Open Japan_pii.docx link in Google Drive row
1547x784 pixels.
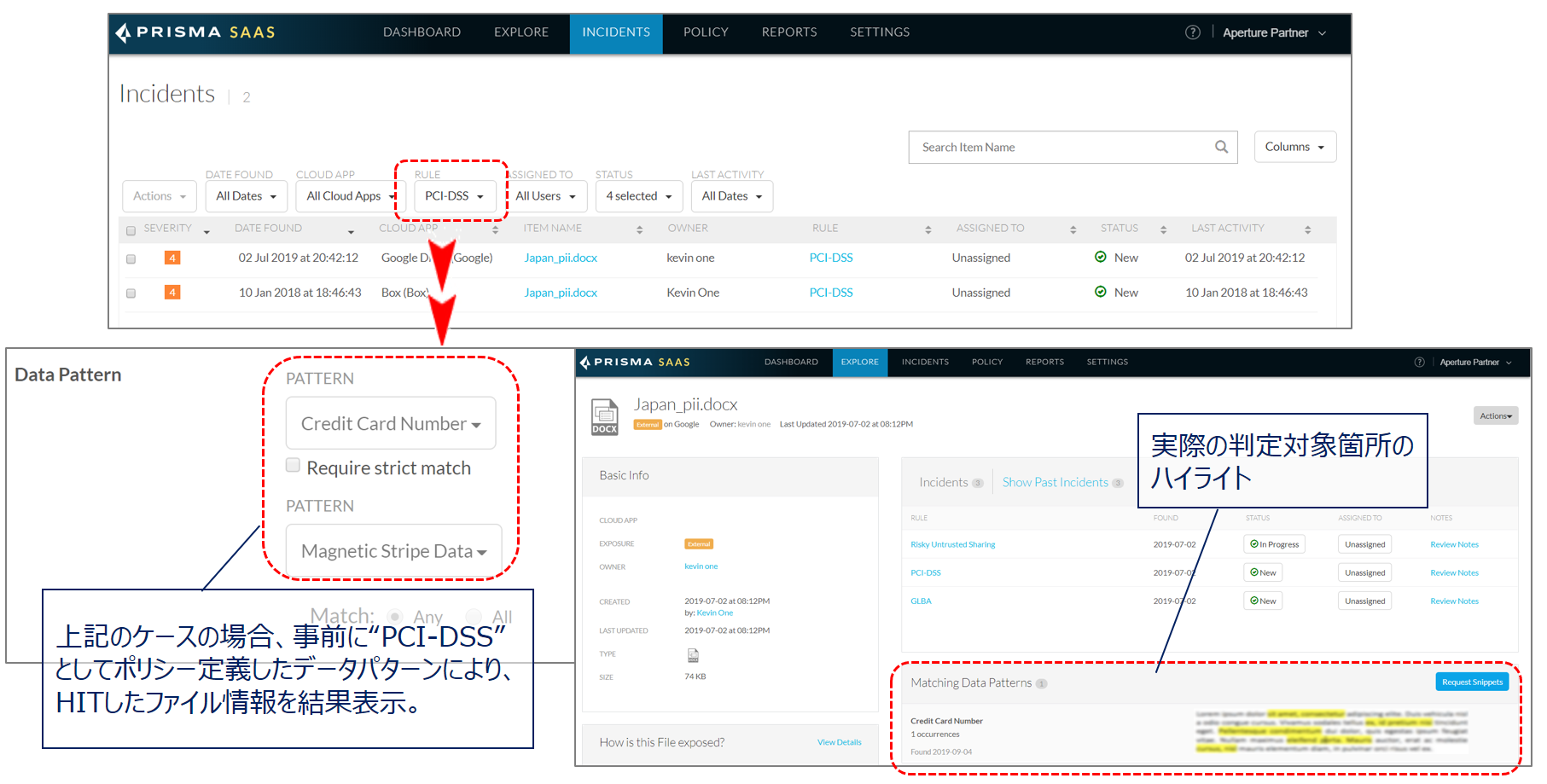[561, 258]
